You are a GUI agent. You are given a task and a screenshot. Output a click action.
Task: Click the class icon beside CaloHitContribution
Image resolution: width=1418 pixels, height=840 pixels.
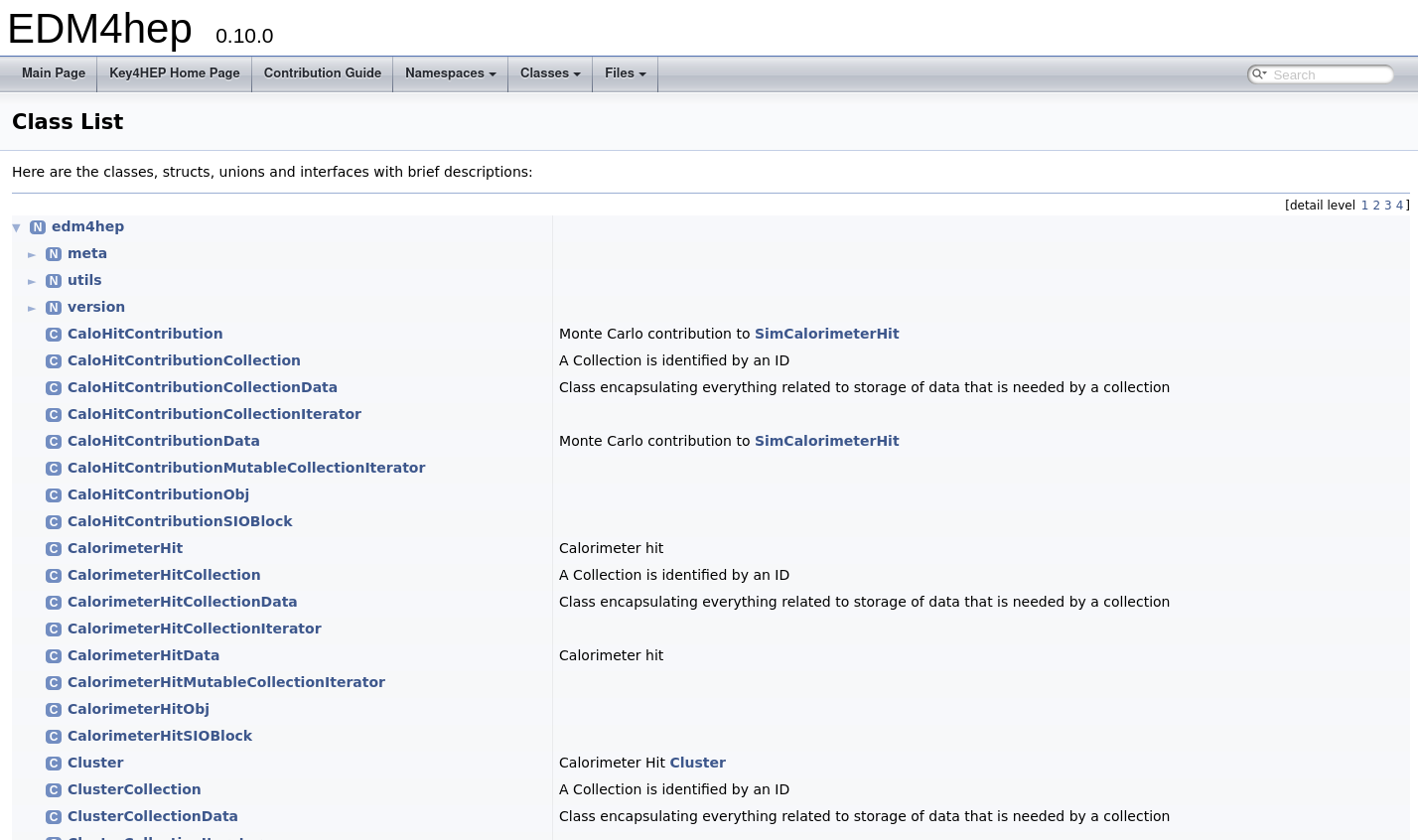coord(54,335)
